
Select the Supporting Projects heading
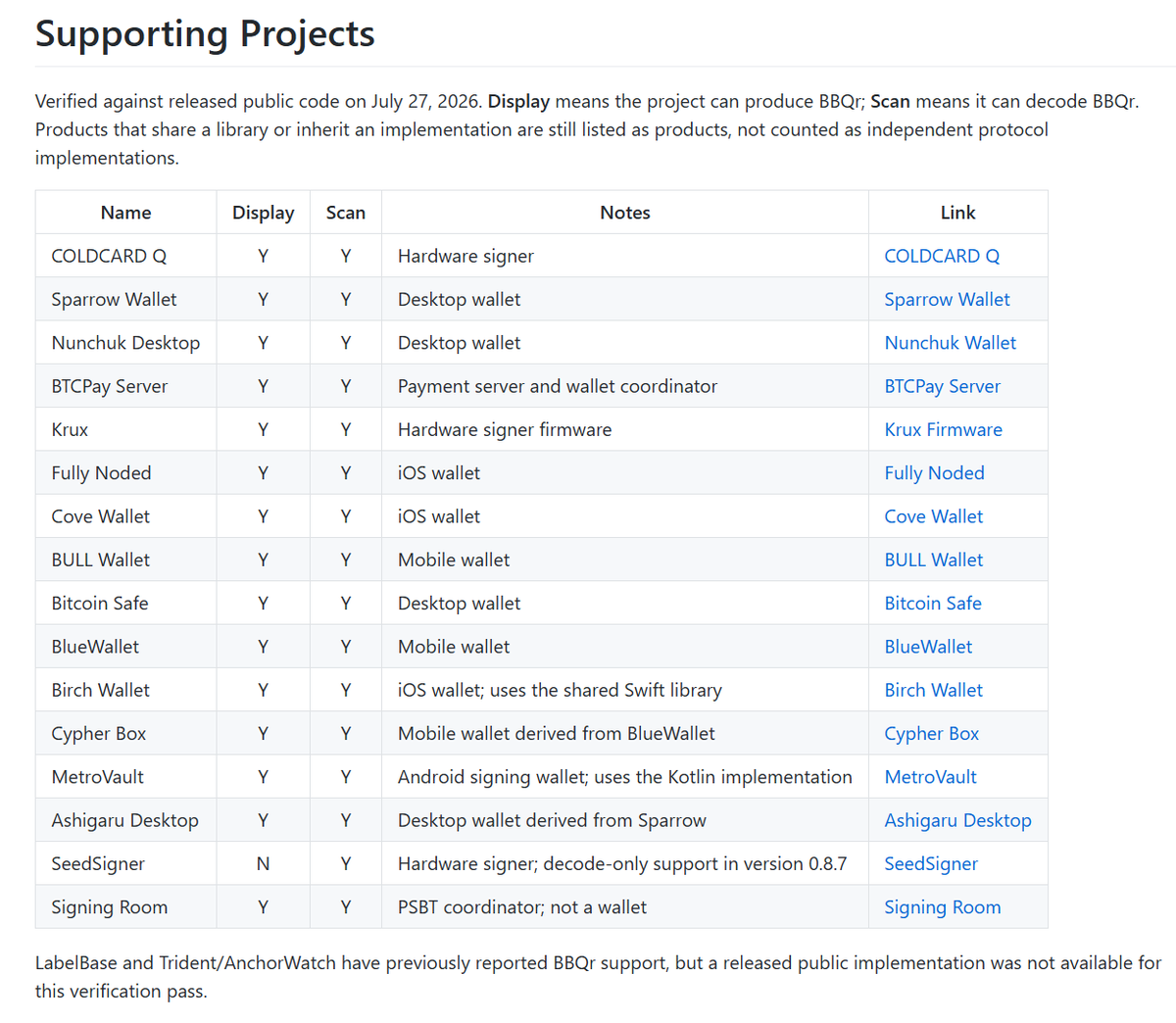click(205, 34)
